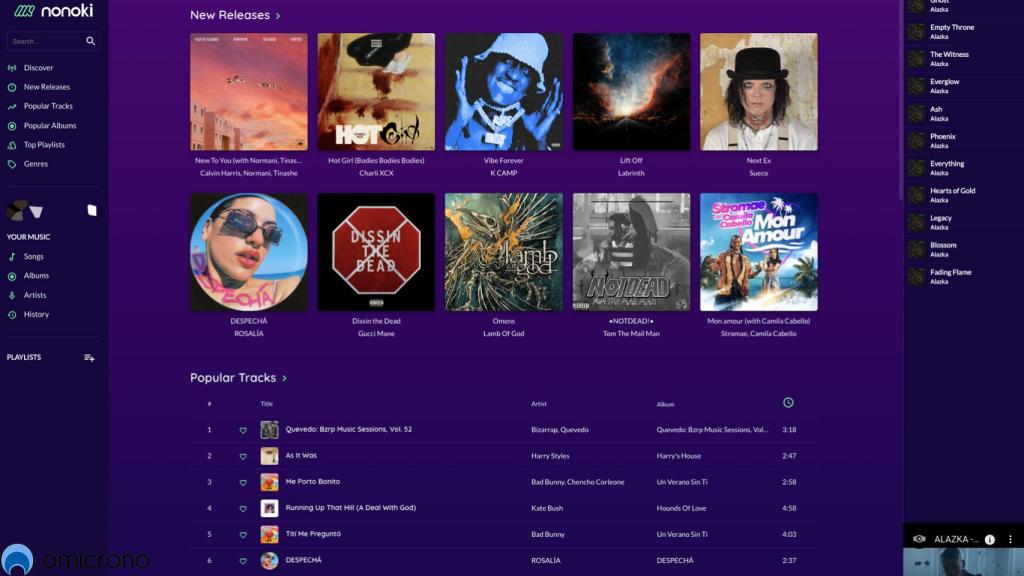
Task: Add a new playlist with plus icon
Action: 89,357
